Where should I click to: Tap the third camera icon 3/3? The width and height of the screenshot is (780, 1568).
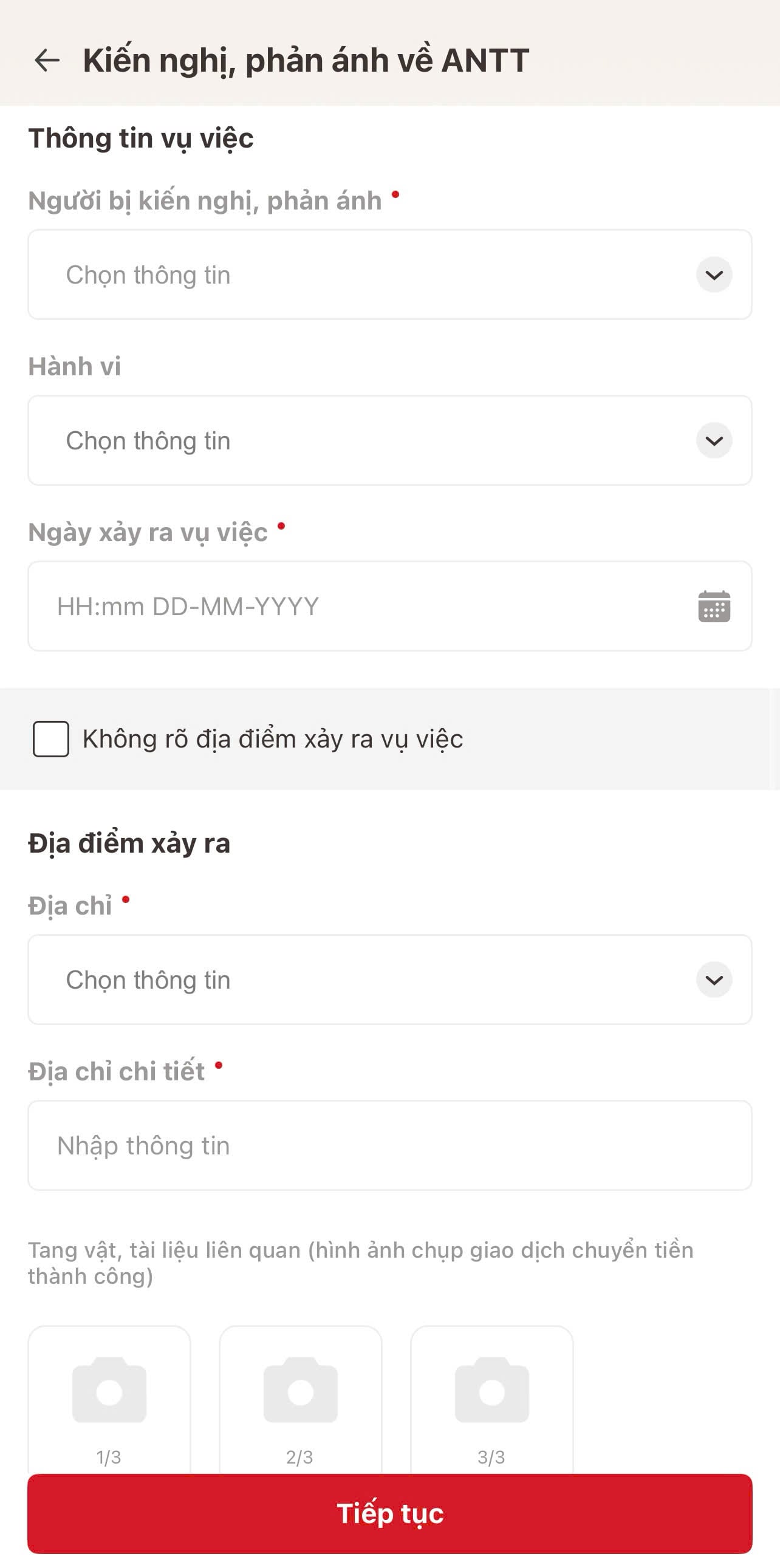coord(491,1389)
